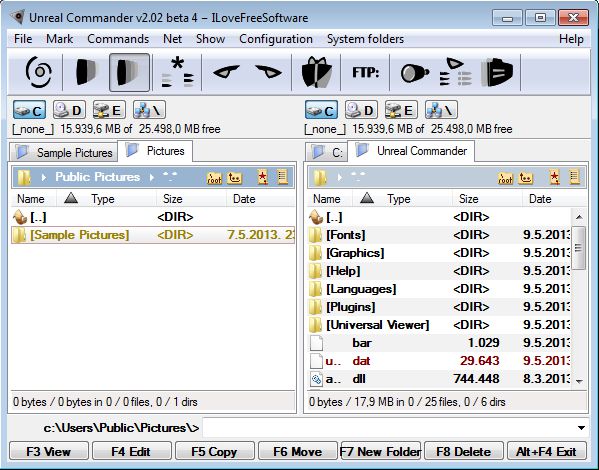Open the asterisk select-by-mask tool

pos(178,72)
